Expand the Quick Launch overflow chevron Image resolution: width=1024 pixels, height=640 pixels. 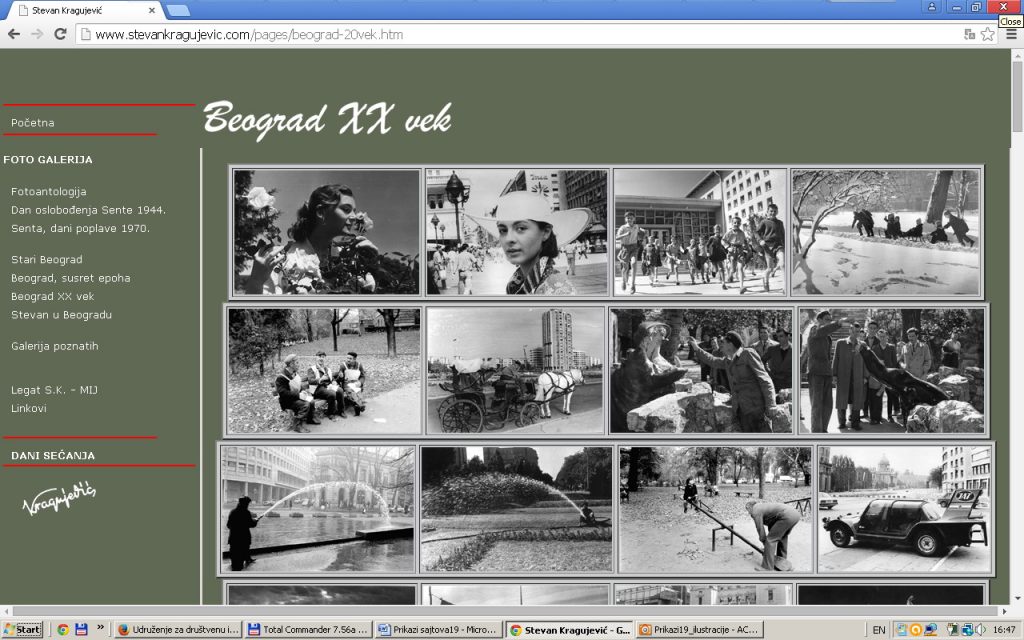click(100, 628)
